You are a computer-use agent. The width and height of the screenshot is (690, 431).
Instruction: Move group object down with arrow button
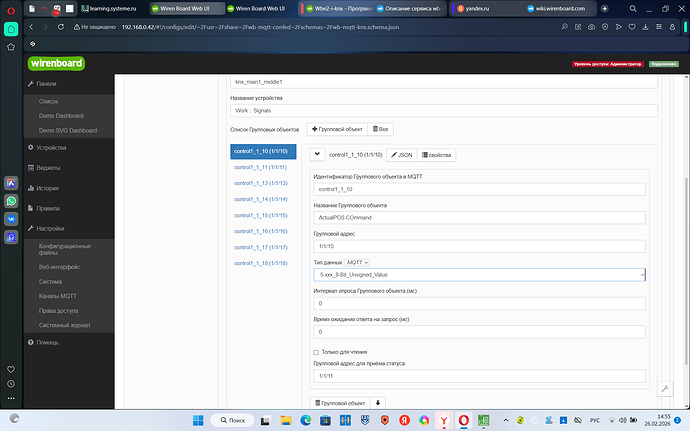tap(378, 403)
